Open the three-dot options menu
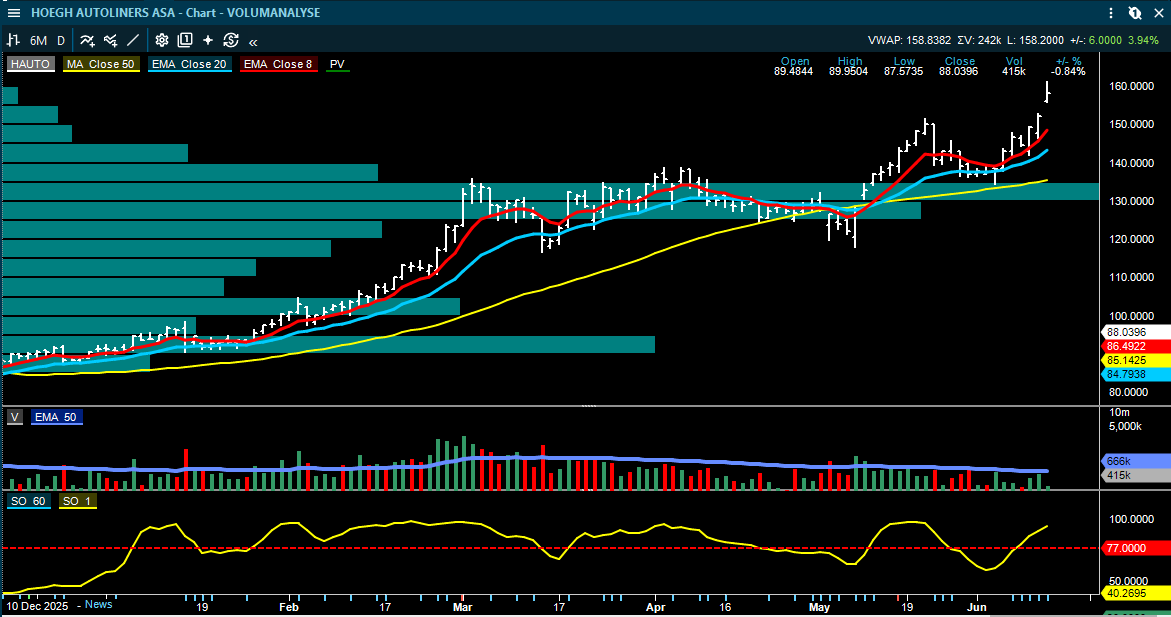 point(1111,13)
